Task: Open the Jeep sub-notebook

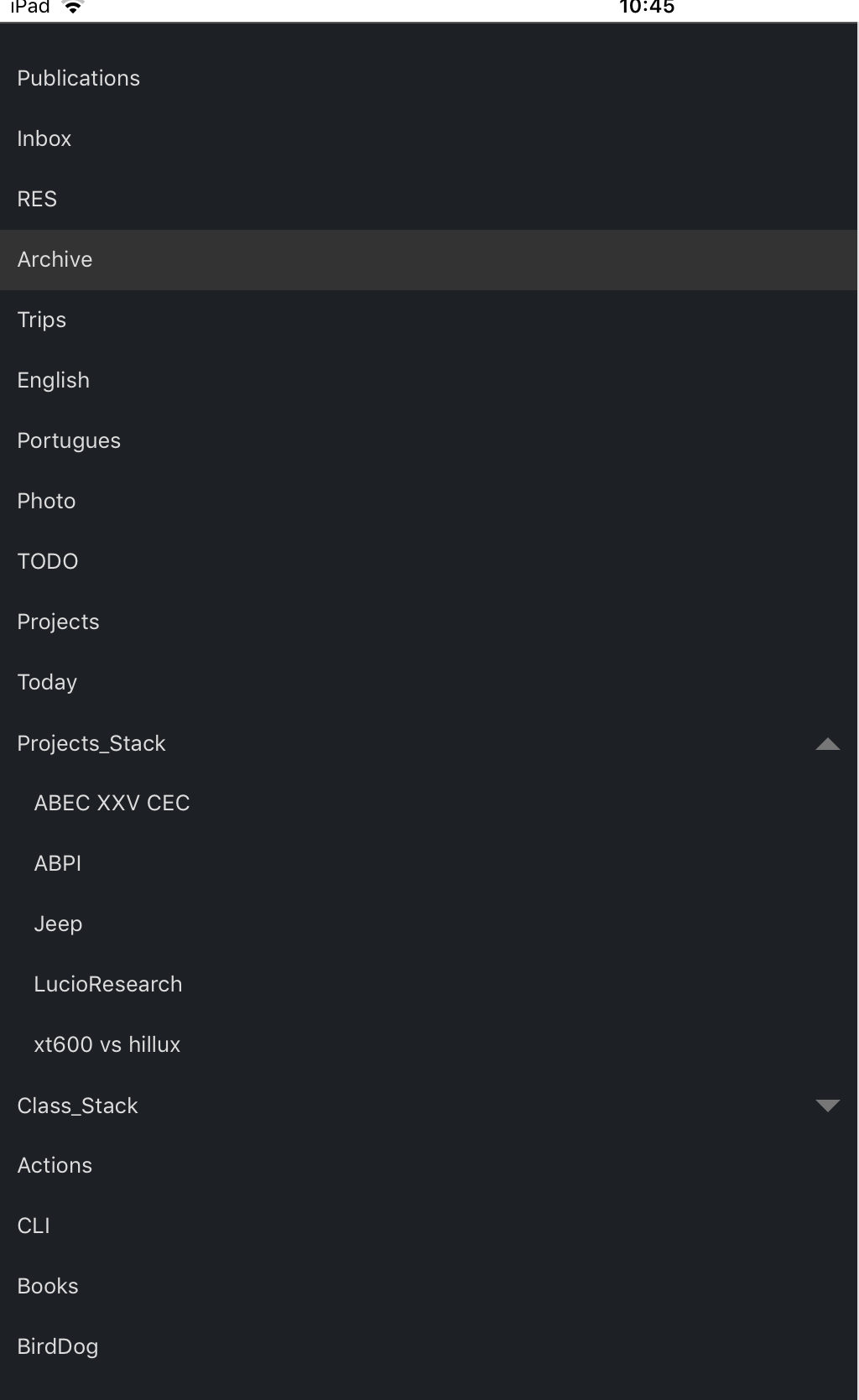Action: (x=58, y=924)
